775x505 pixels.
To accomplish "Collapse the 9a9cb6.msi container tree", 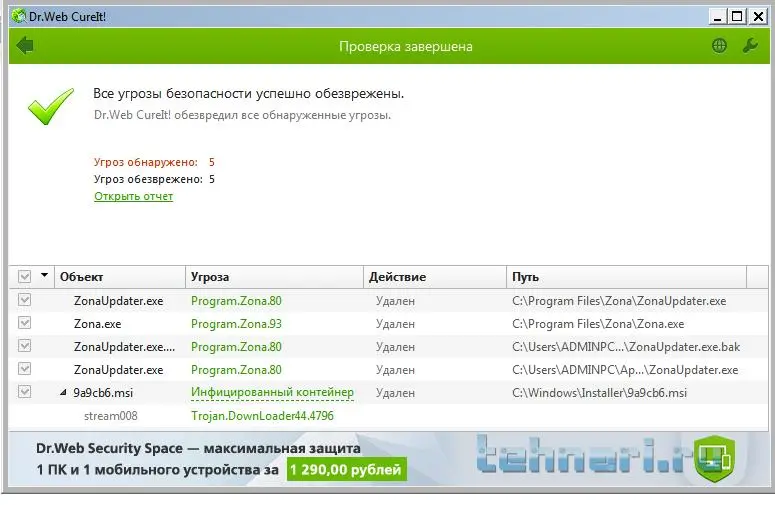I will (x=63, y=392).
